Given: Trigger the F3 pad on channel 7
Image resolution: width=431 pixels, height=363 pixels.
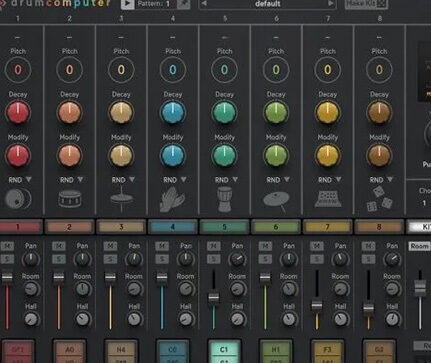Looking at the screenshot, I should point(327,351).
